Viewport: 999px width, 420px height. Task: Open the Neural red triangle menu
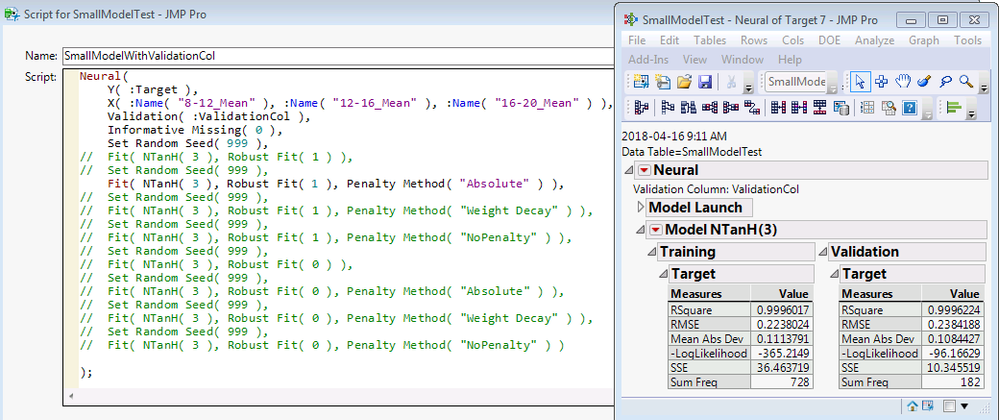[643, 170]
